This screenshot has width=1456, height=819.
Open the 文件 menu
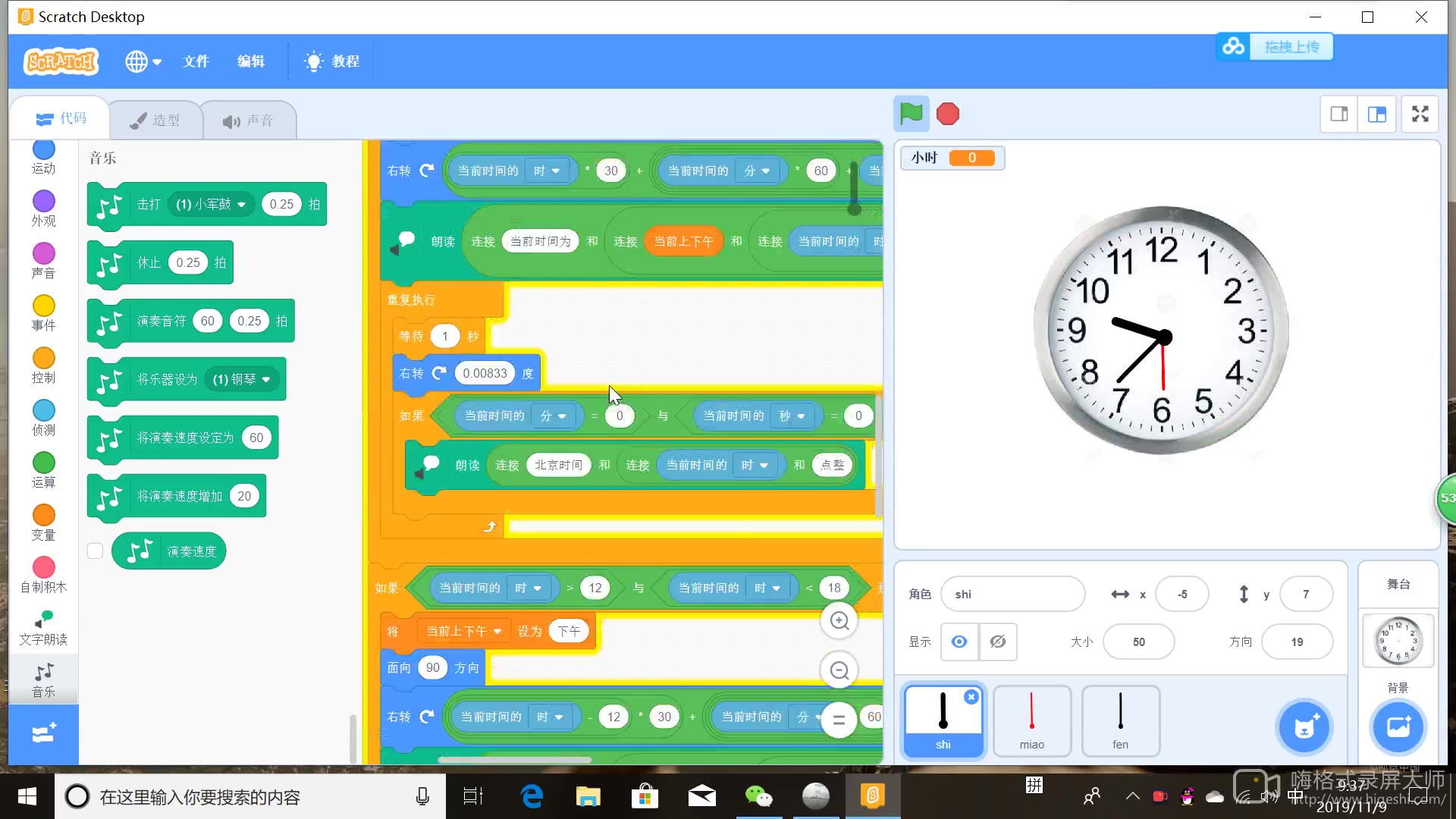click(x=196, y=61)
